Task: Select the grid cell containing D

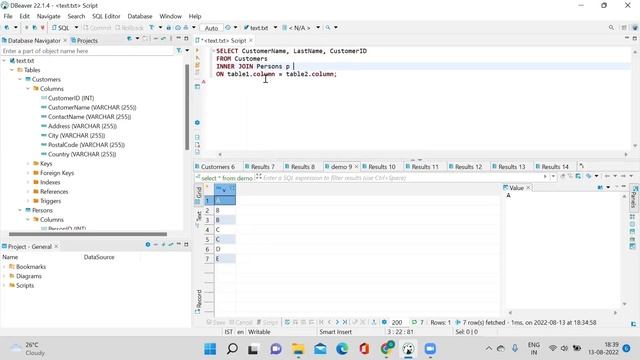Action: 225,249
